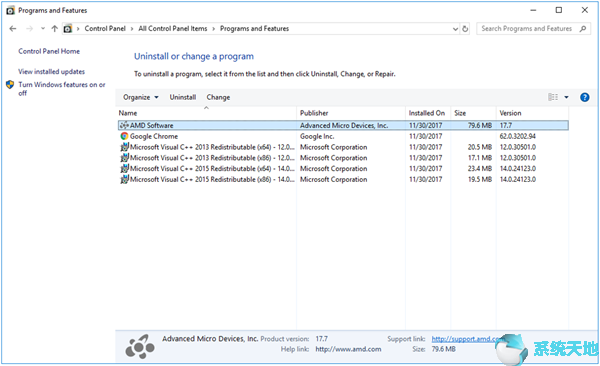
Task: Go up one folder level
Action: click(54, 29)
